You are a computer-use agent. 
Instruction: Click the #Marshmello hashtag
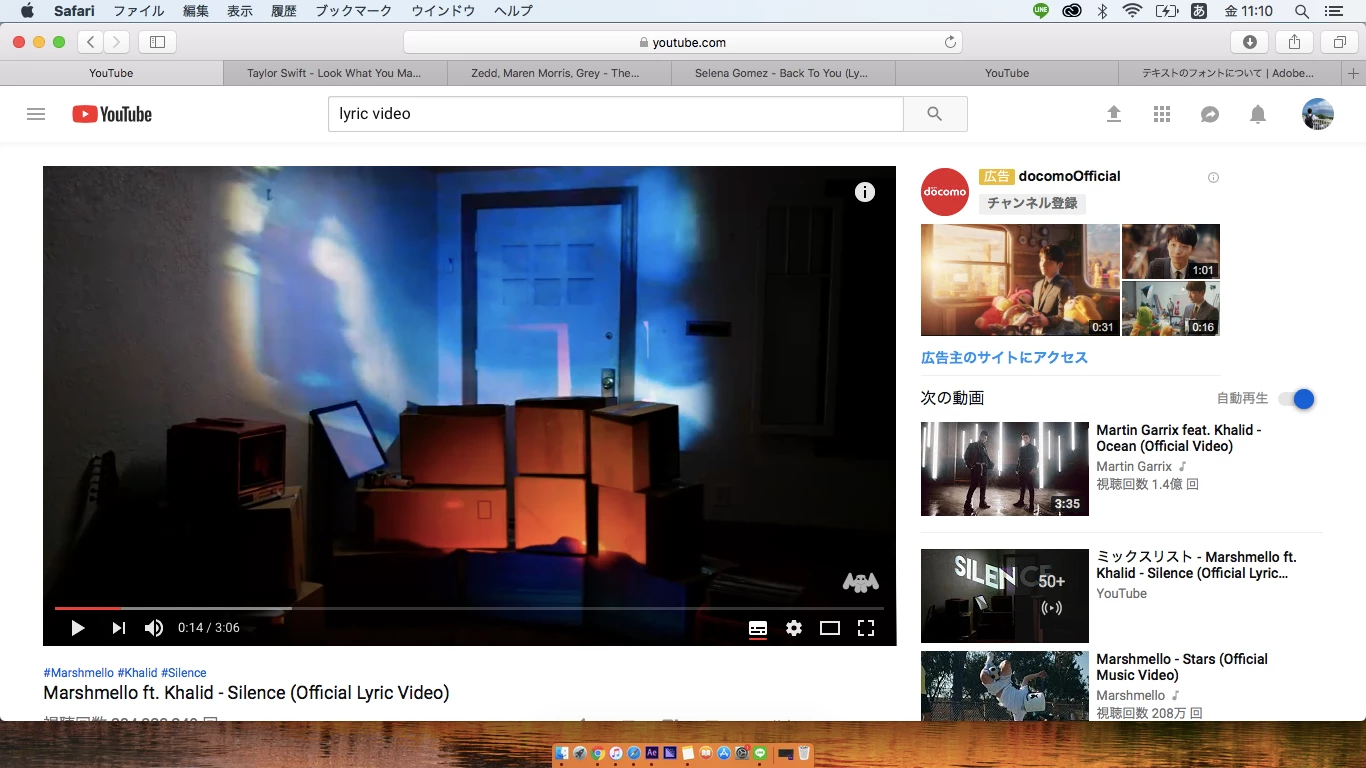[78, 673]
